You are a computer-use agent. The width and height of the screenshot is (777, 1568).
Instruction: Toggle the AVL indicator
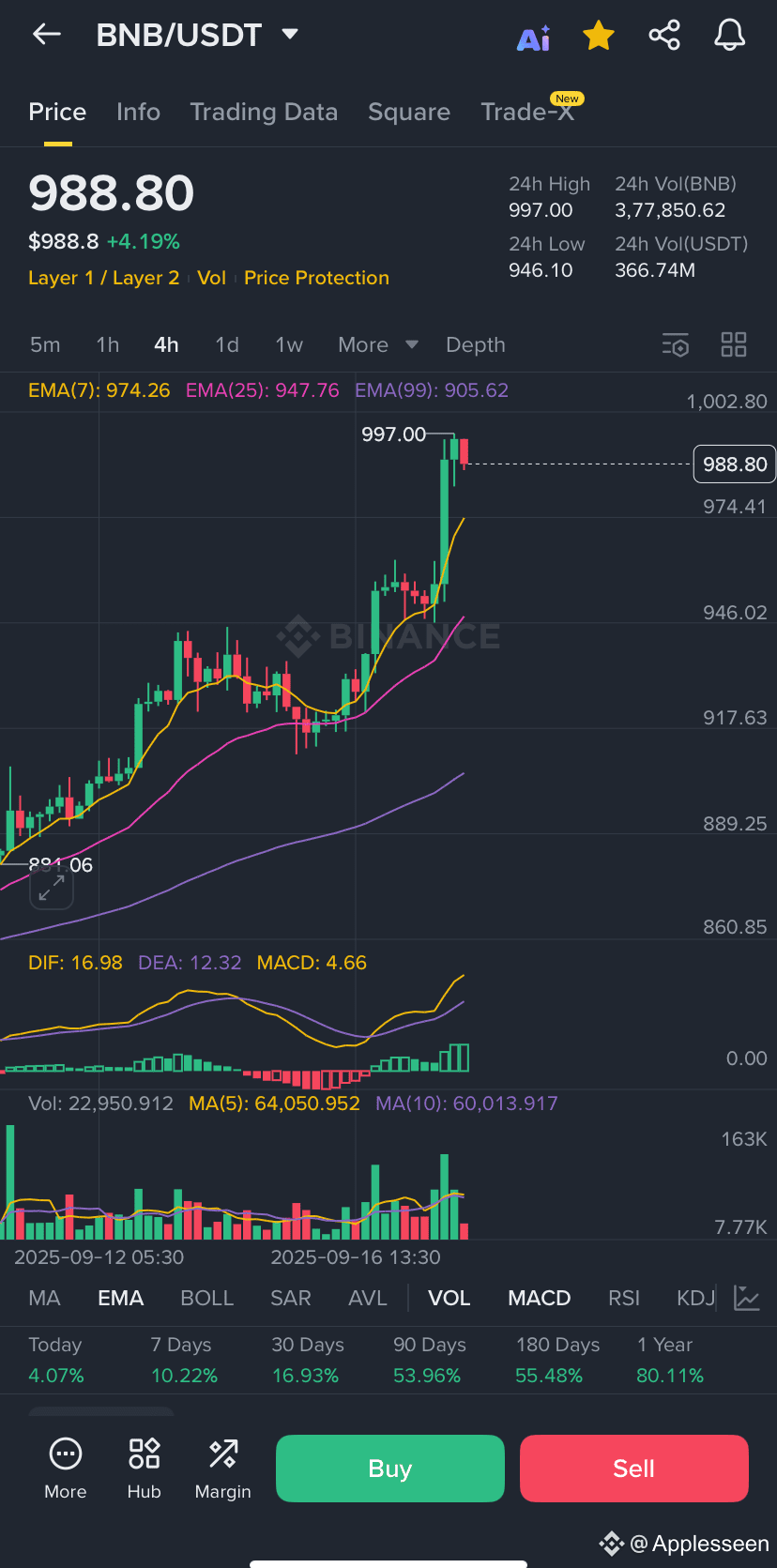tap(368, 1298)
